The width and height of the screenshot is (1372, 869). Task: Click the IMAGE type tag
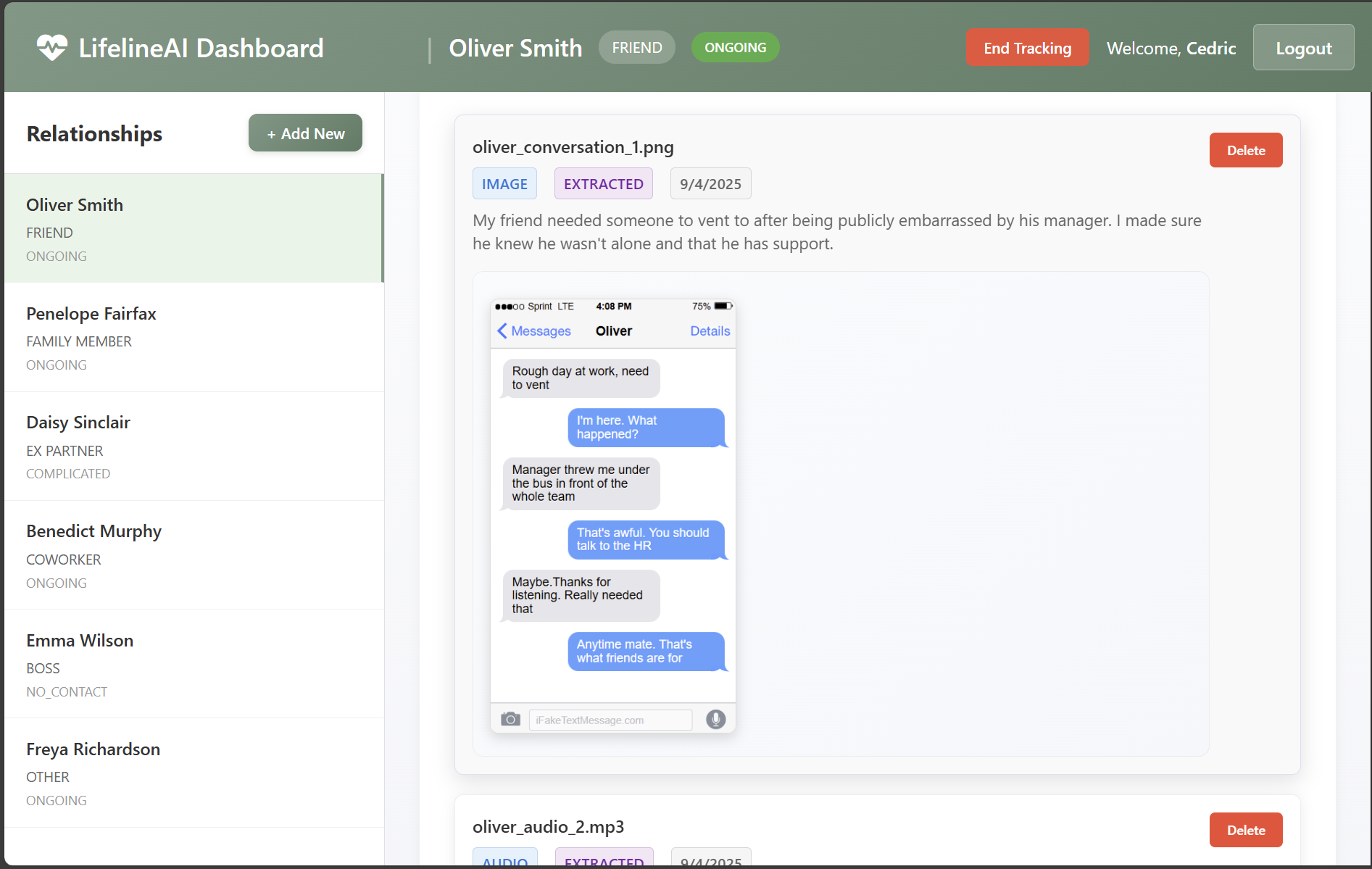click(x=504, y=184)
